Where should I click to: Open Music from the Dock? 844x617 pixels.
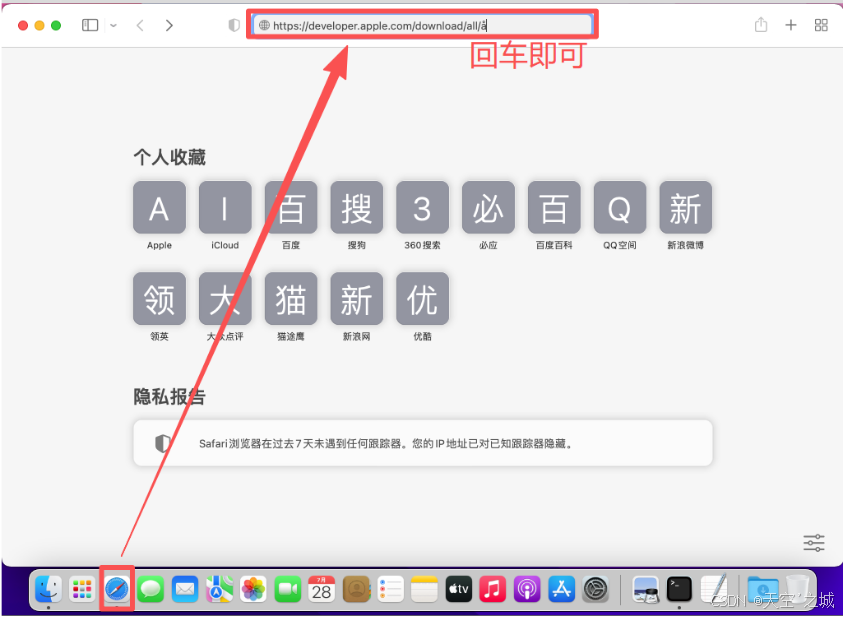pos(493,589)
